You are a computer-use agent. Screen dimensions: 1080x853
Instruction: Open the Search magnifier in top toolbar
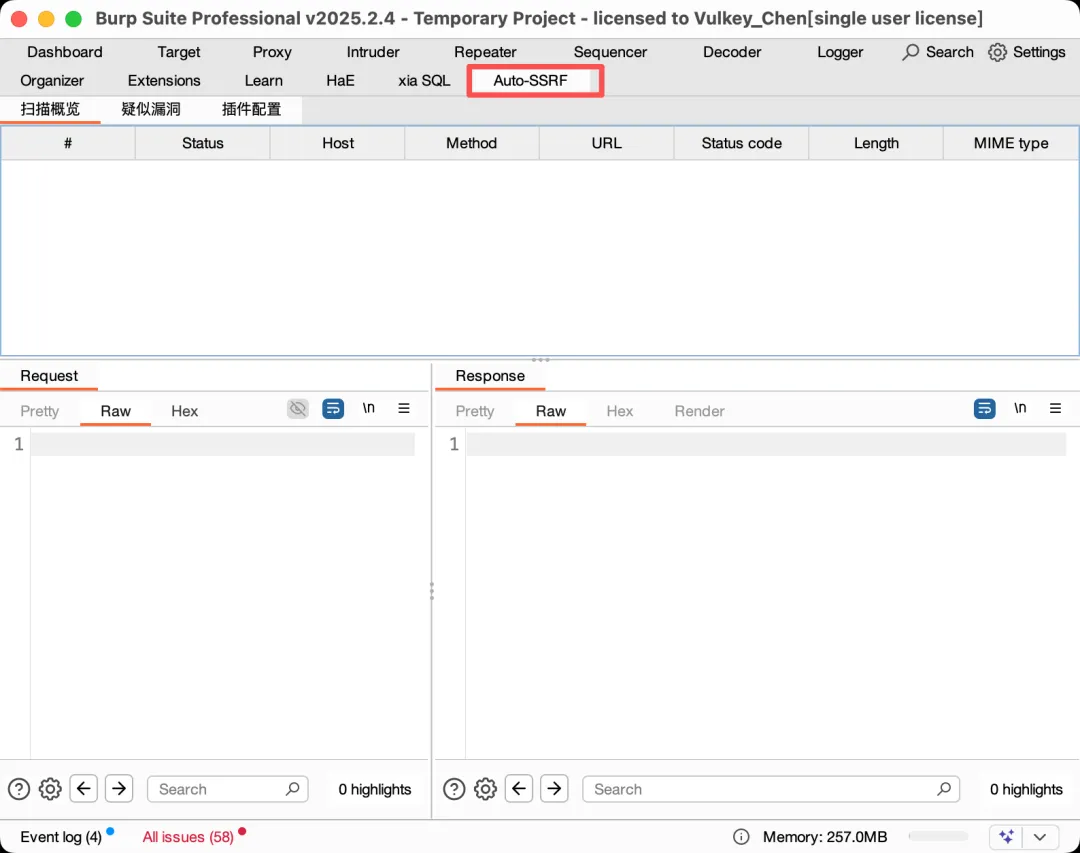(911, 52)
